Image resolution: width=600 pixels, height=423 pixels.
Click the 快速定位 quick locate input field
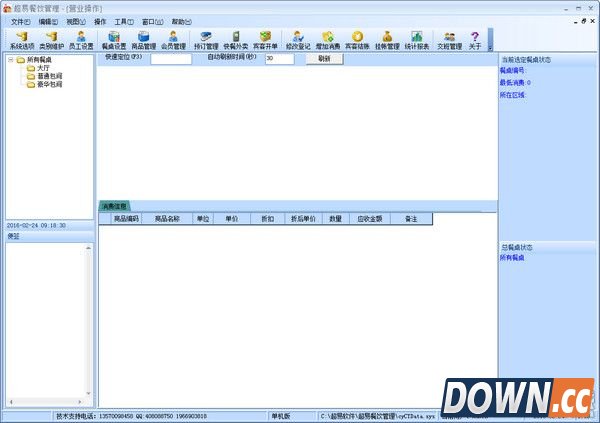coord(170,59)
